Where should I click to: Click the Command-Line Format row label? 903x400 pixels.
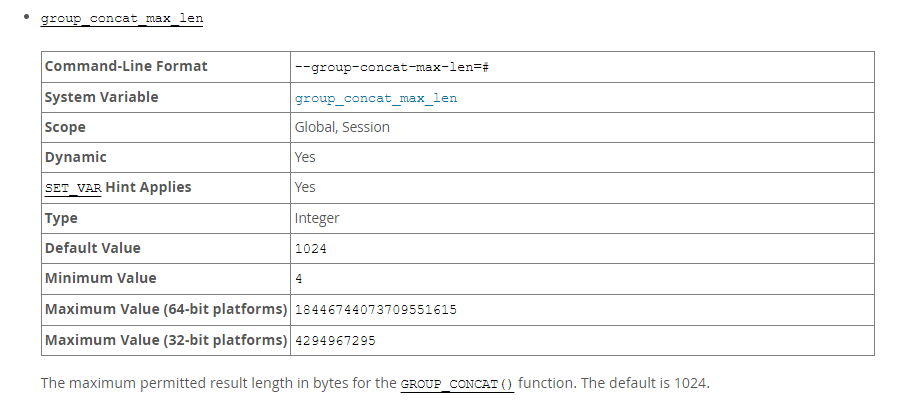click(x=126, y=66)
